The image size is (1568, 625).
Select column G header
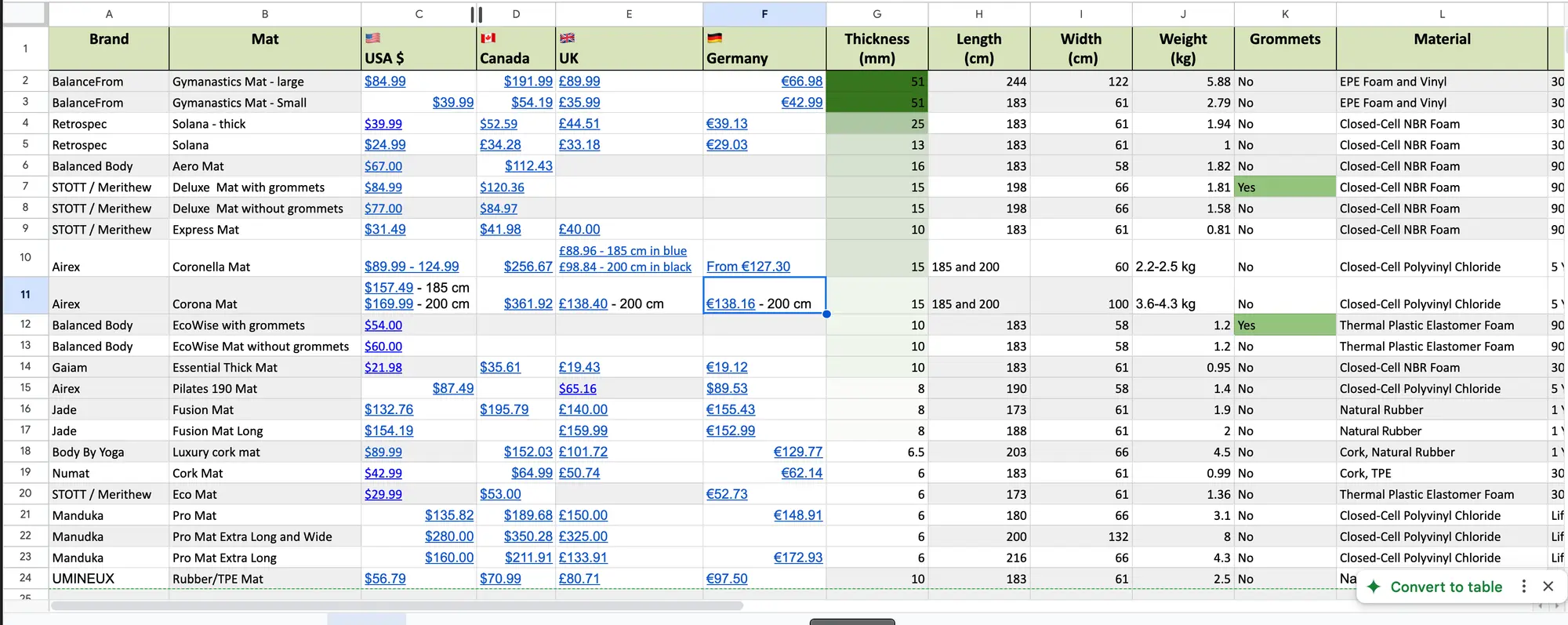pyautogui.click(x=877, y=14)
